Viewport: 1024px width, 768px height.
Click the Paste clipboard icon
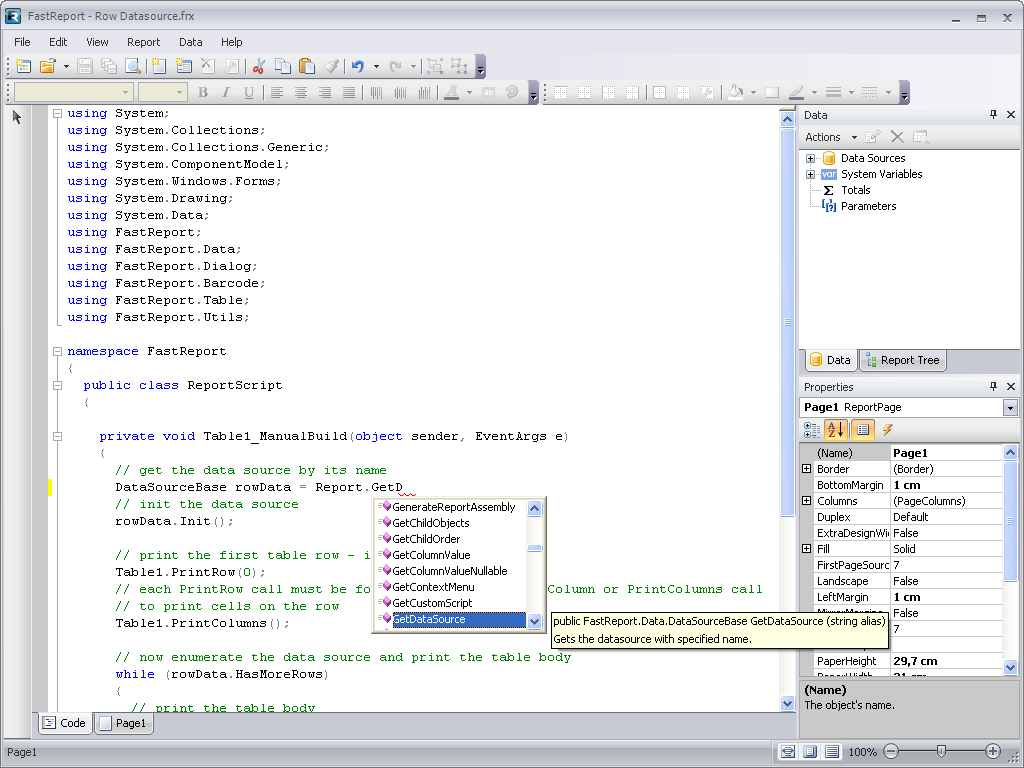click(307, 66)
